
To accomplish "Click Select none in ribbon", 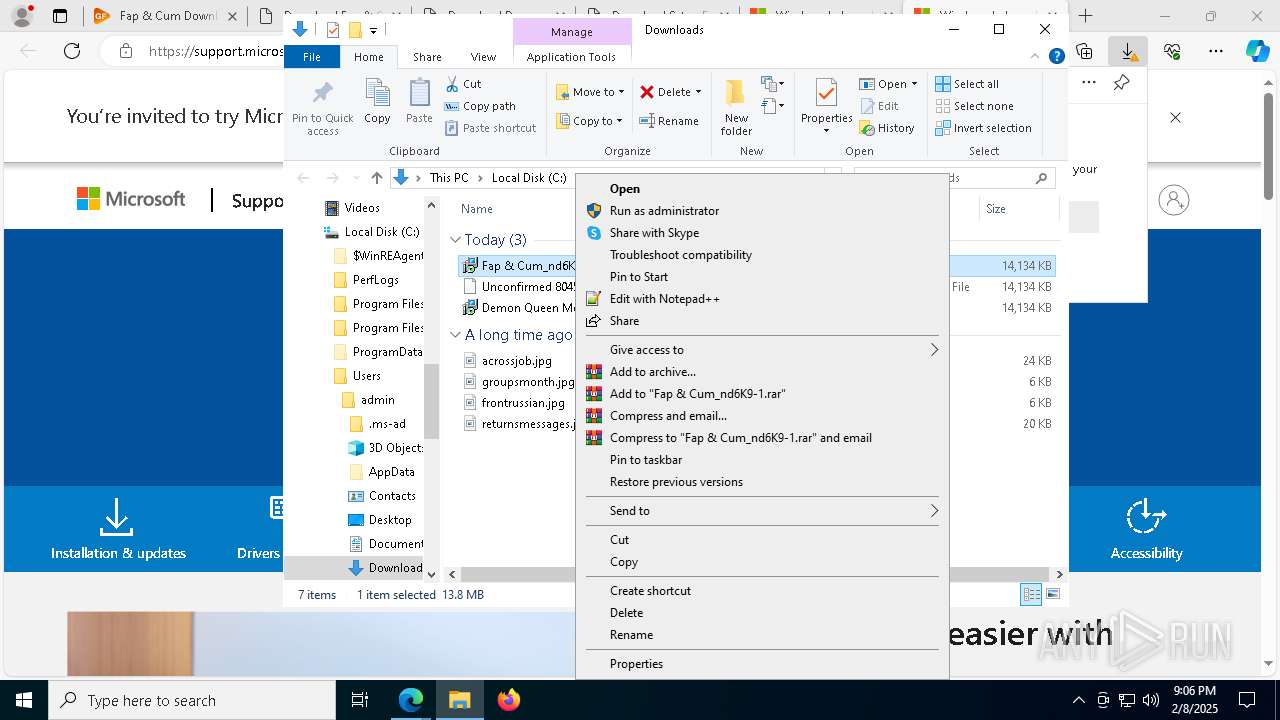I will [975, 106].
